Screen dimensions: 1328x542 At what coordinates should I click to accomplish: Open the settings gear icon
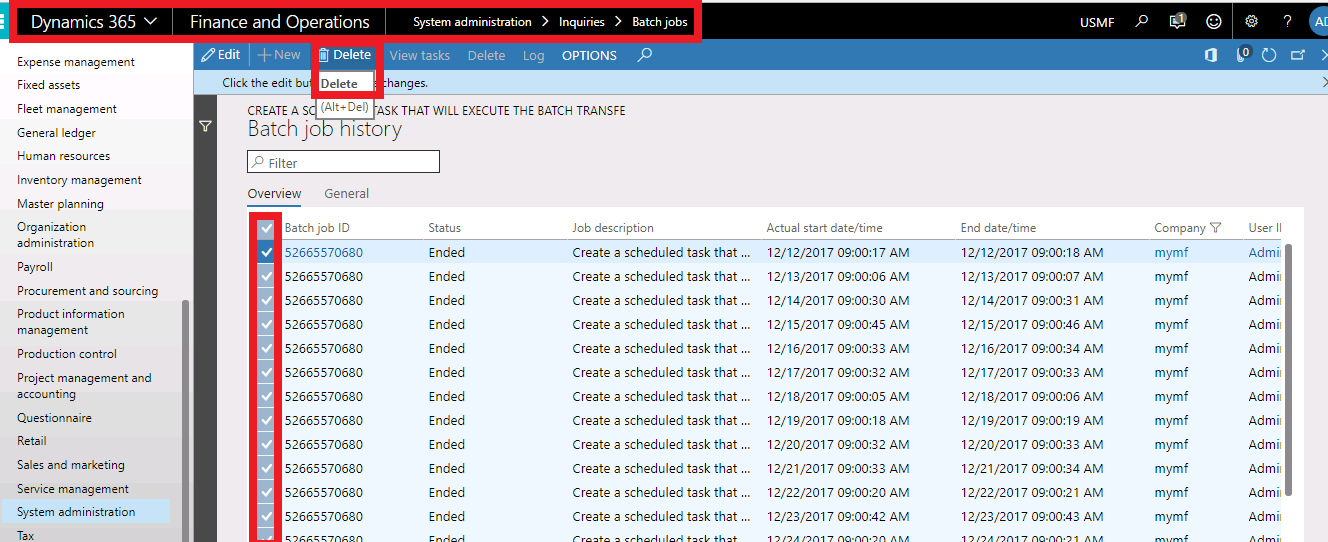point(1251,21)
